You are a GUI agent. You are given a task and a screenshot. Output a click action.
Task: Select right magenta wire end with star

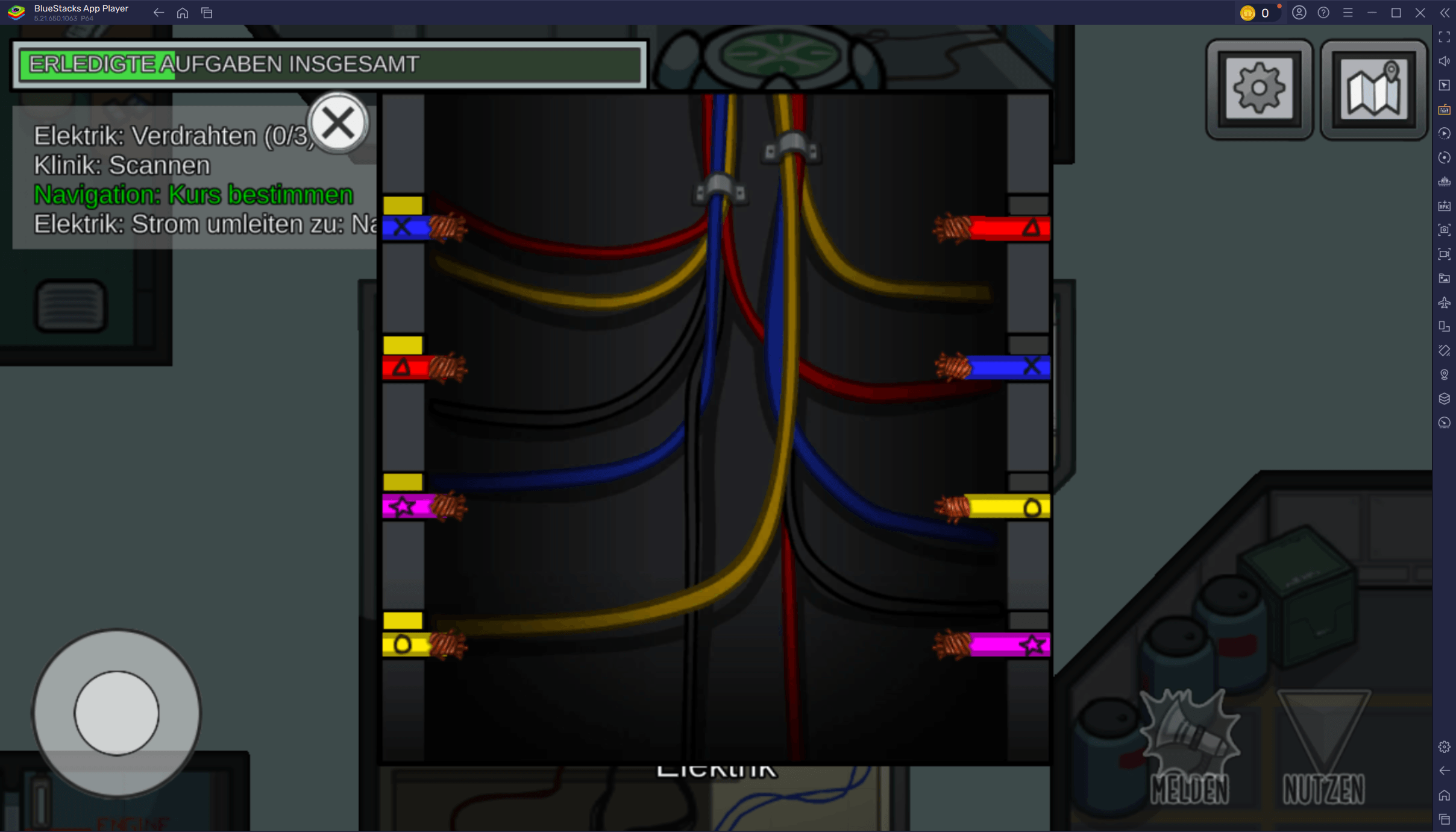pyautogui.click(x=993, y=645)
